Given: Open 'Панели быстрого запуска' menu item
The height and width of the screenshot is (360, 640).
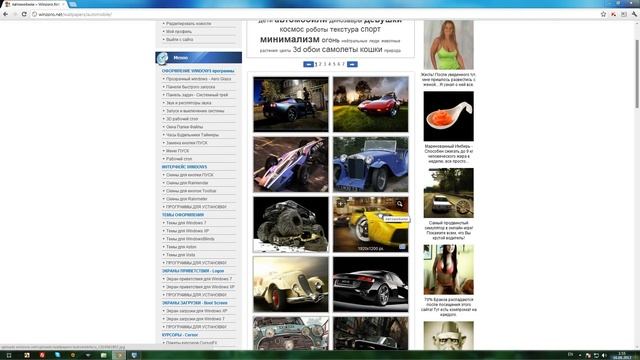Looking at the screenshot, I should pyautogui.click(x=191, y=87).
